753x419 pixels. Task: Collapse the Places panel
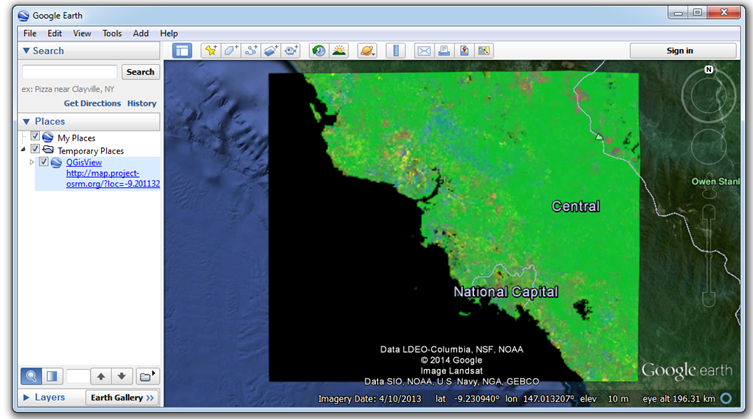click(x=26, y=122)
